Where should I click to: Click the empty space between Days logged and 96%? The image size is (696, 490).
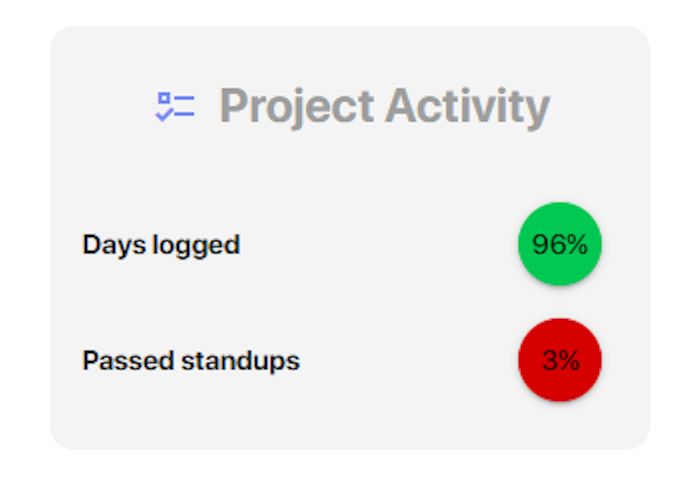pos(379,245)
